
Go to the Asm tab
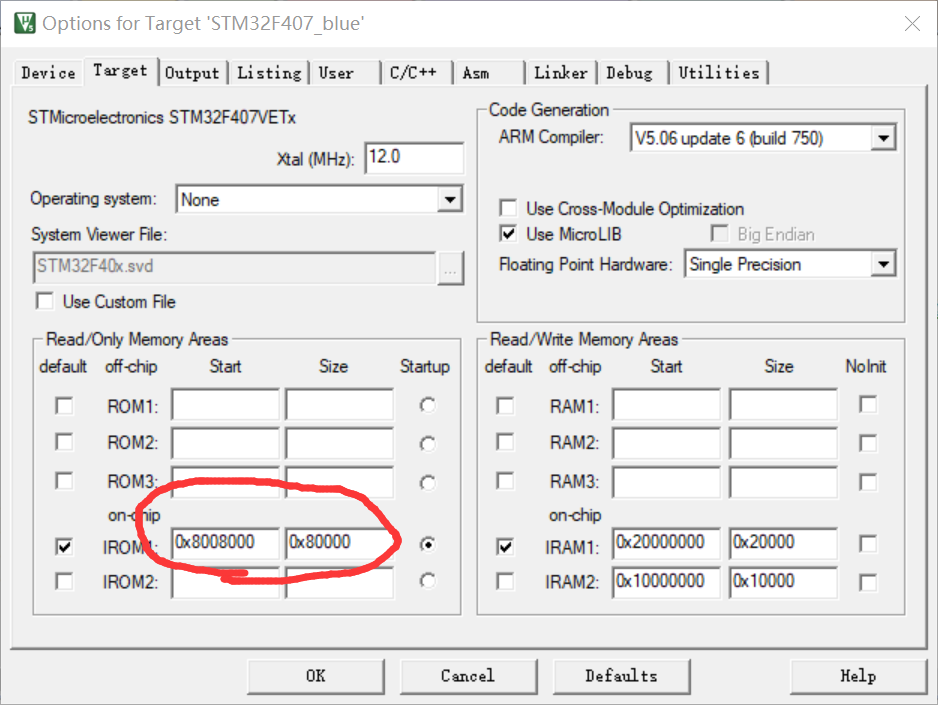(489, 73)
